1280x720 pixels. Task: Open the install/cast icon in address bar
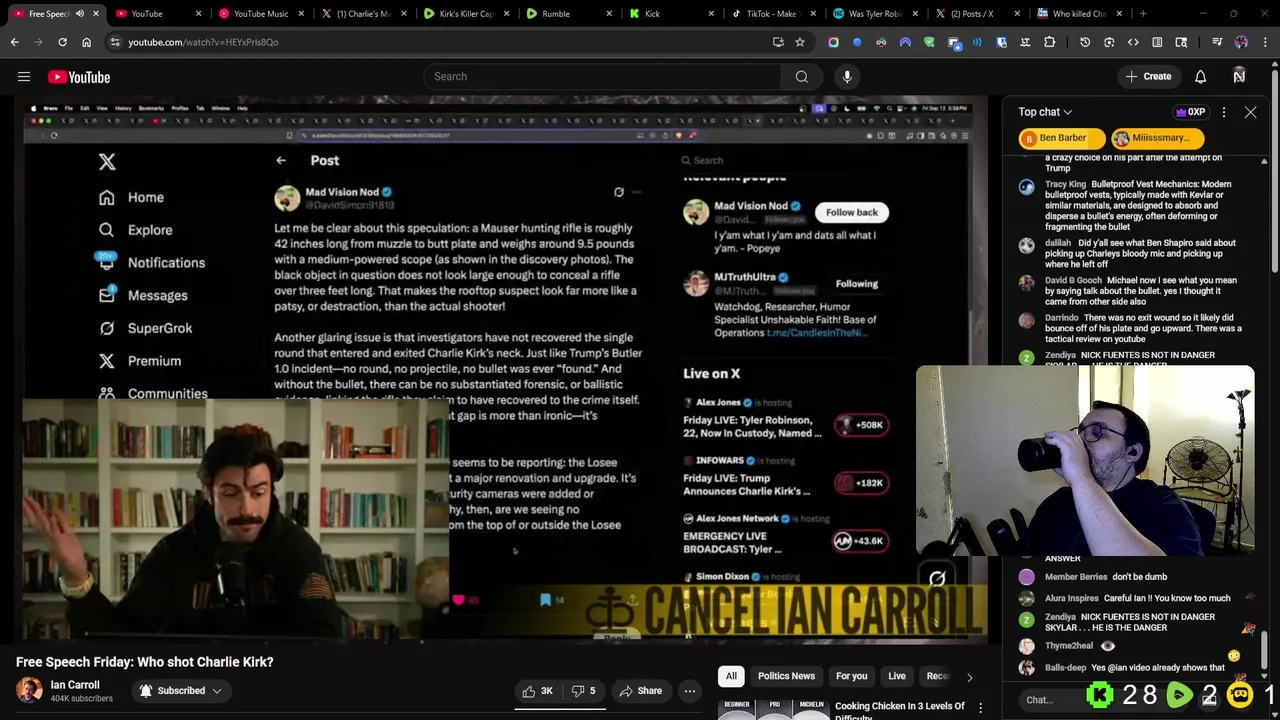click(x=778, y=42)
